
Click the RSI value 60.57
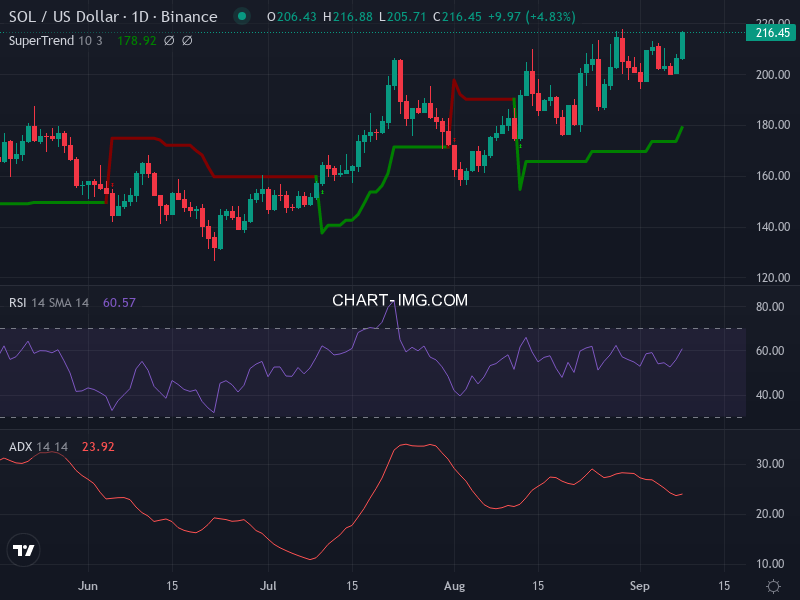point(119,303)
